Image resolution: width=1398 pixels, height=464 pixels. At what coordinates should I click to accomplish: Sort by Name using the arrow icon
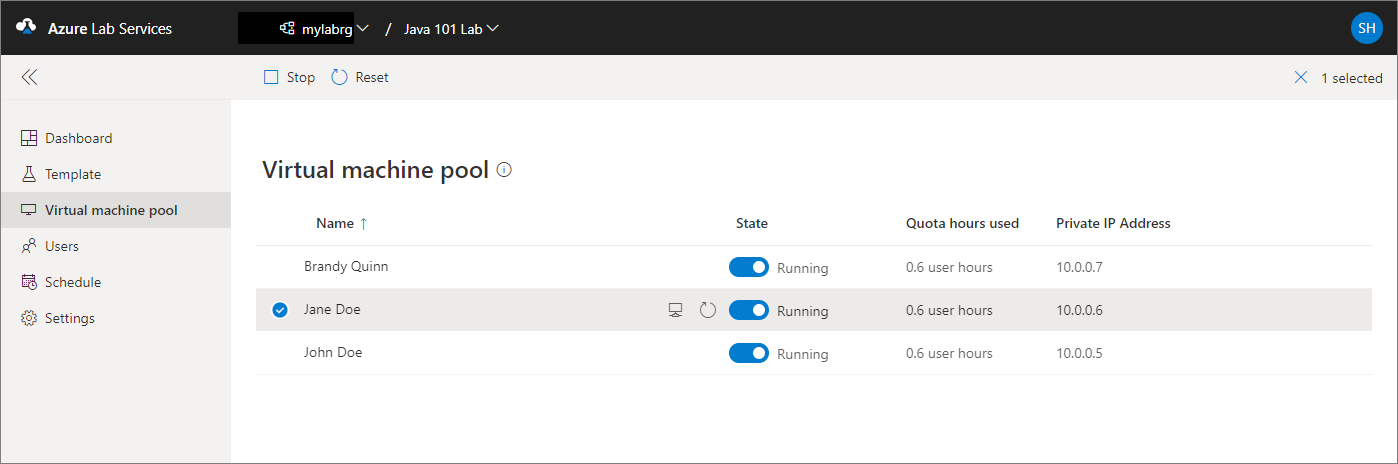[x=363, y=224]
